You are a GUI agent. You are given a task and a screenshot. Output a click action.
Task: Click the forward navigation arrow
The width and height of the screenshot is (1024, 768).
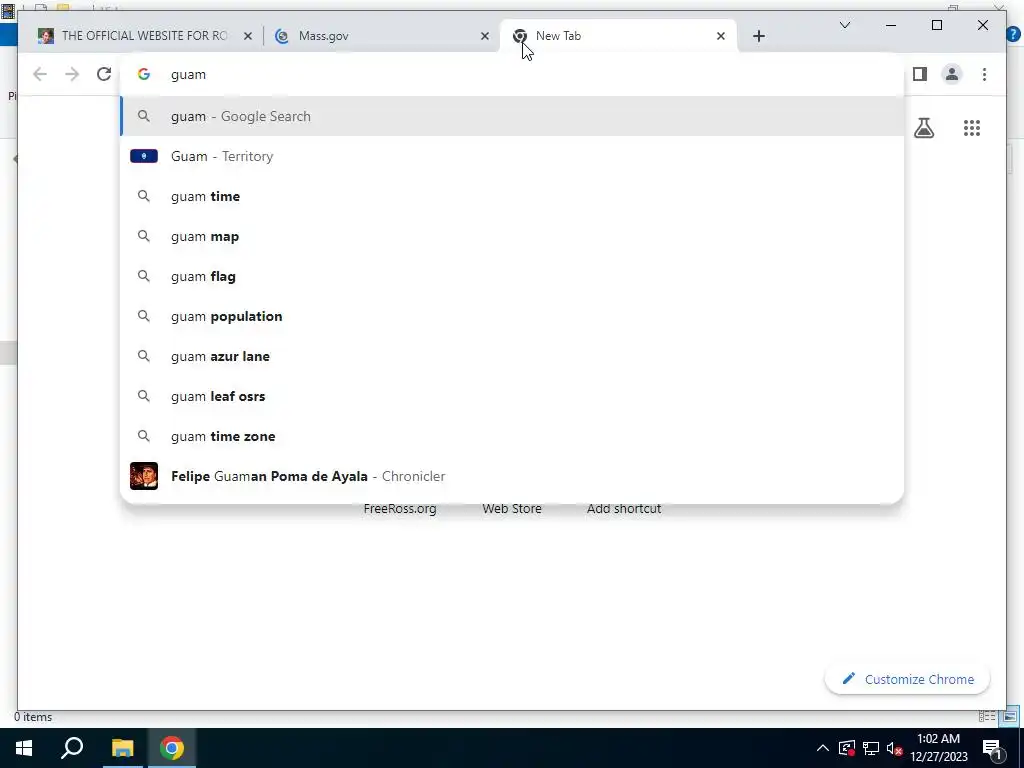pyautogui.click(x=72, y=74)
